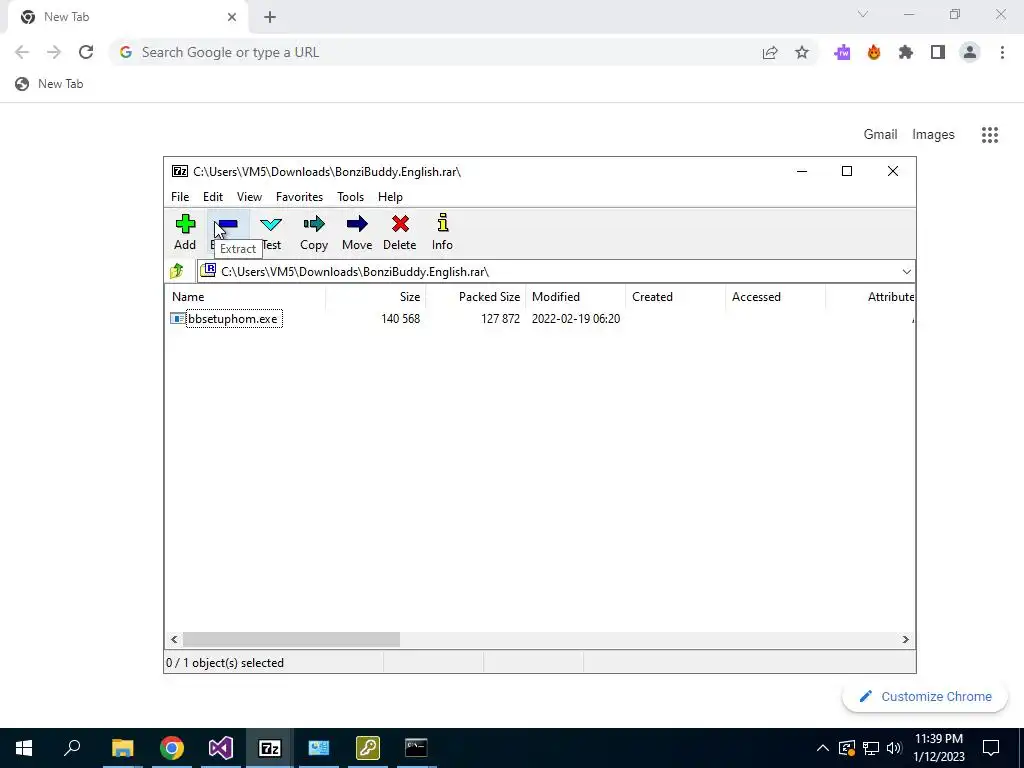
Task: Open the Google Images link
Action: click(x=933, y=135)
